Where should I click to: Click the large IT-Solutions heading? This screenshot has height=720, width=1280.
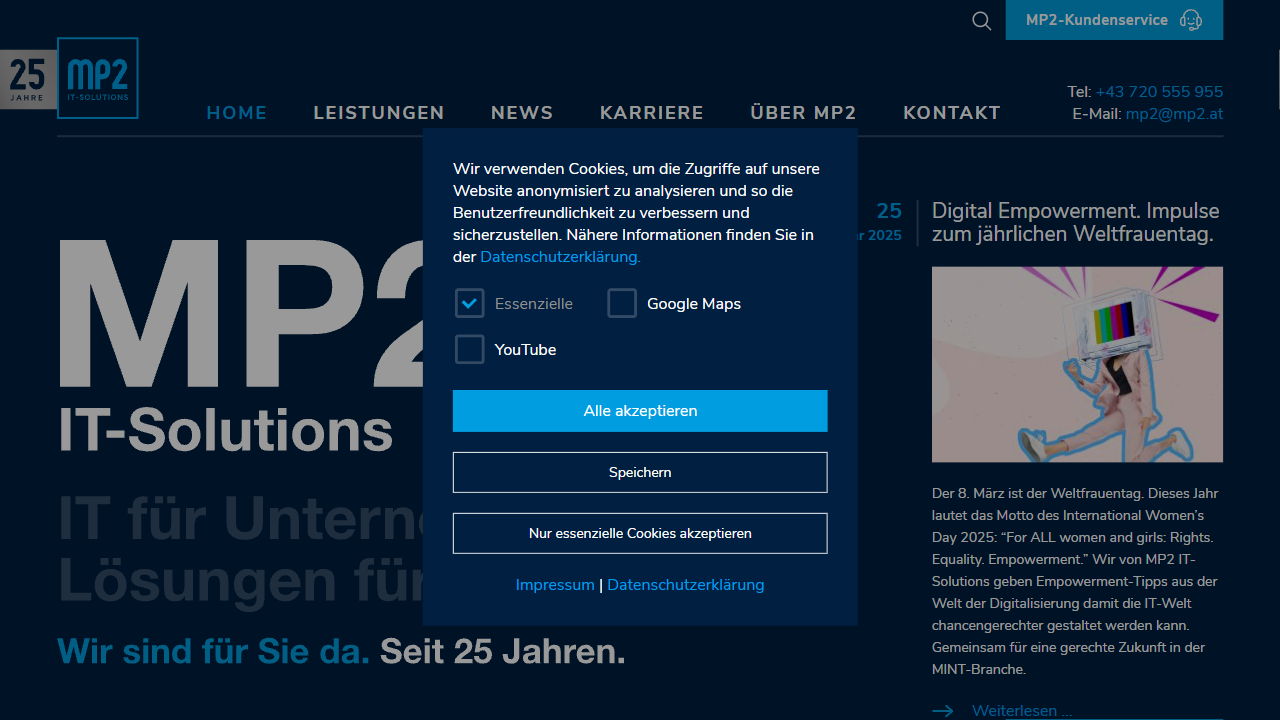(x=226, y=430)
